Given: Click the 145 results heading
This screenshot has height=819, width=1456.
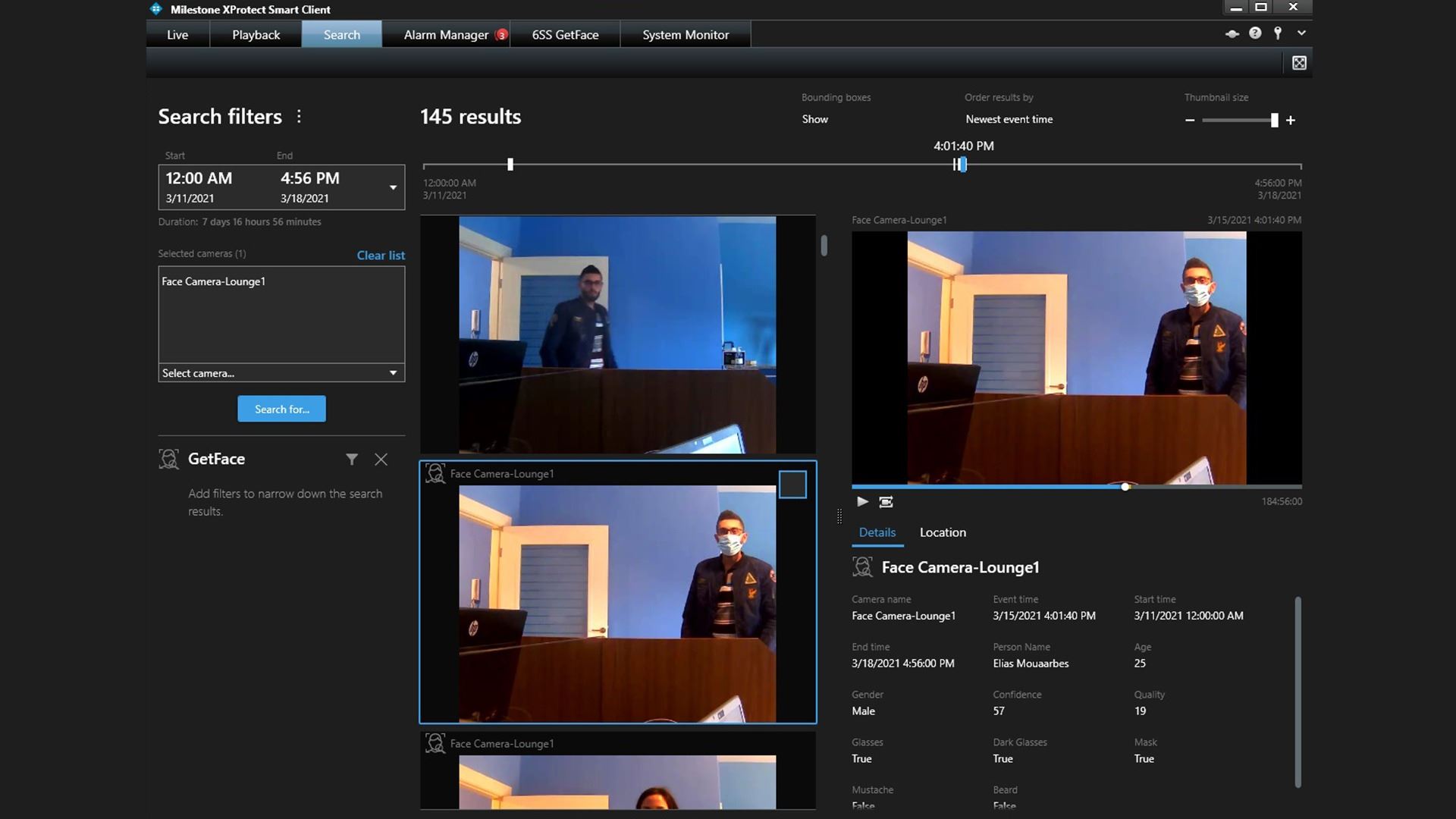Looking at the screenshot, I should click(470, 116).
